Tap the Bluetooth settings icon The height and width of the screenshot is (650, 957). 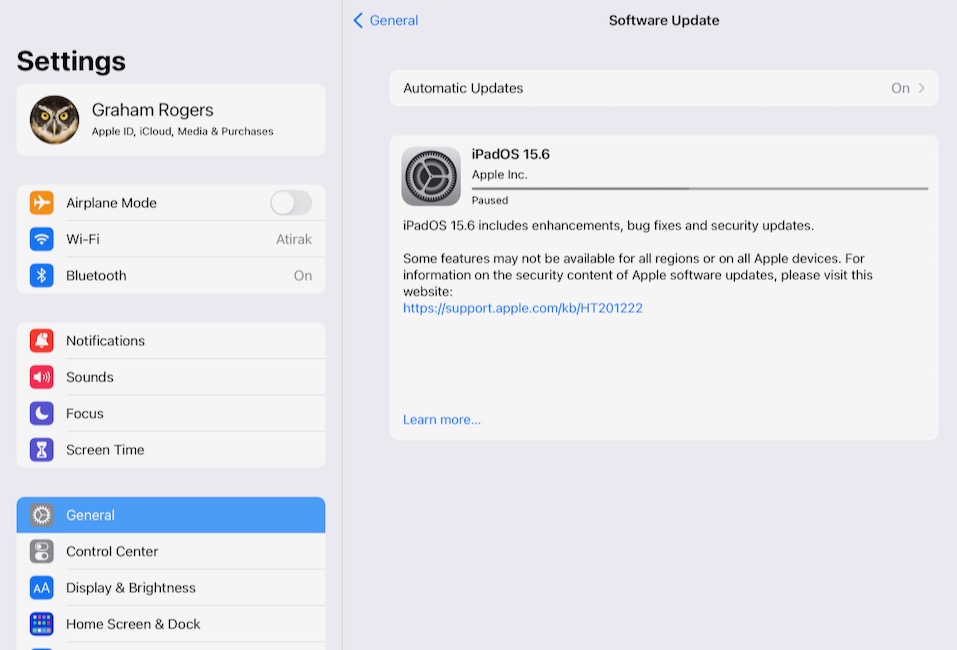[42, 276]
